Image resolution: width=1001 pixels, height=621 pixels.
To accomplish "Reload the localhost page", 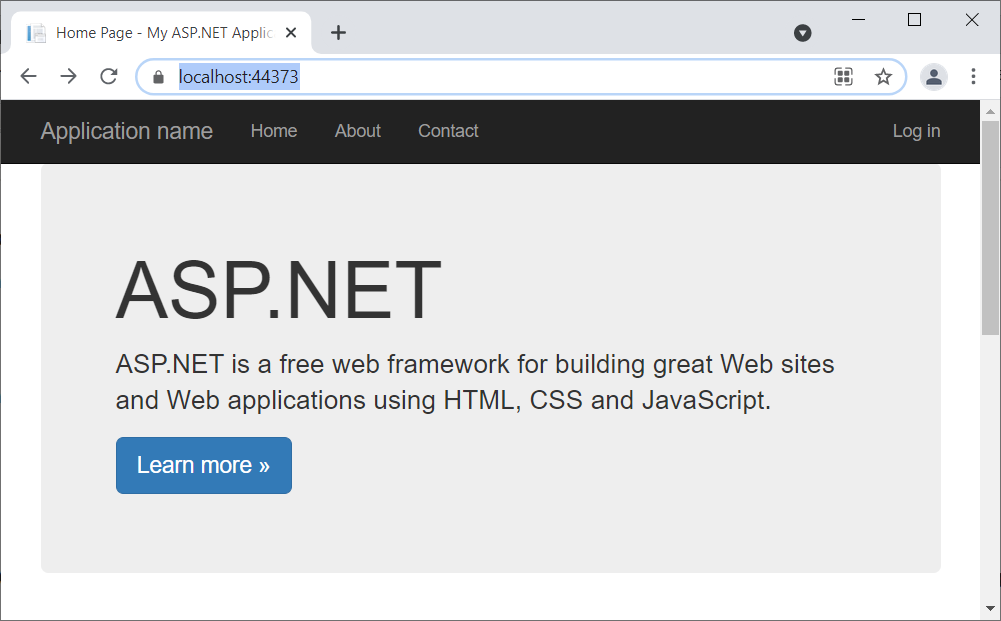I will [x=109, y=77].
